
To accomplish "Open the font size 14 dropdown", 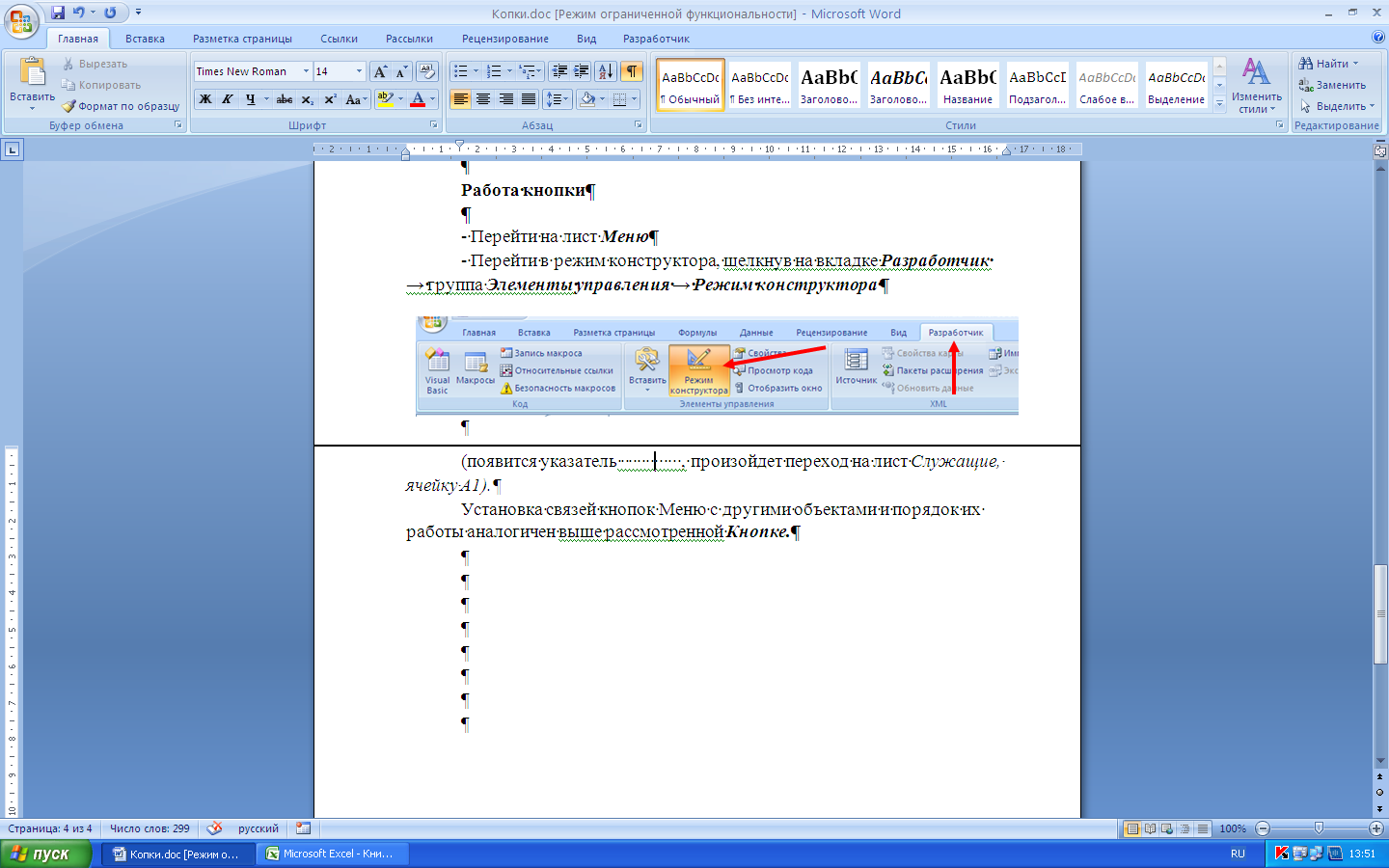I will [x=360, y=71].
